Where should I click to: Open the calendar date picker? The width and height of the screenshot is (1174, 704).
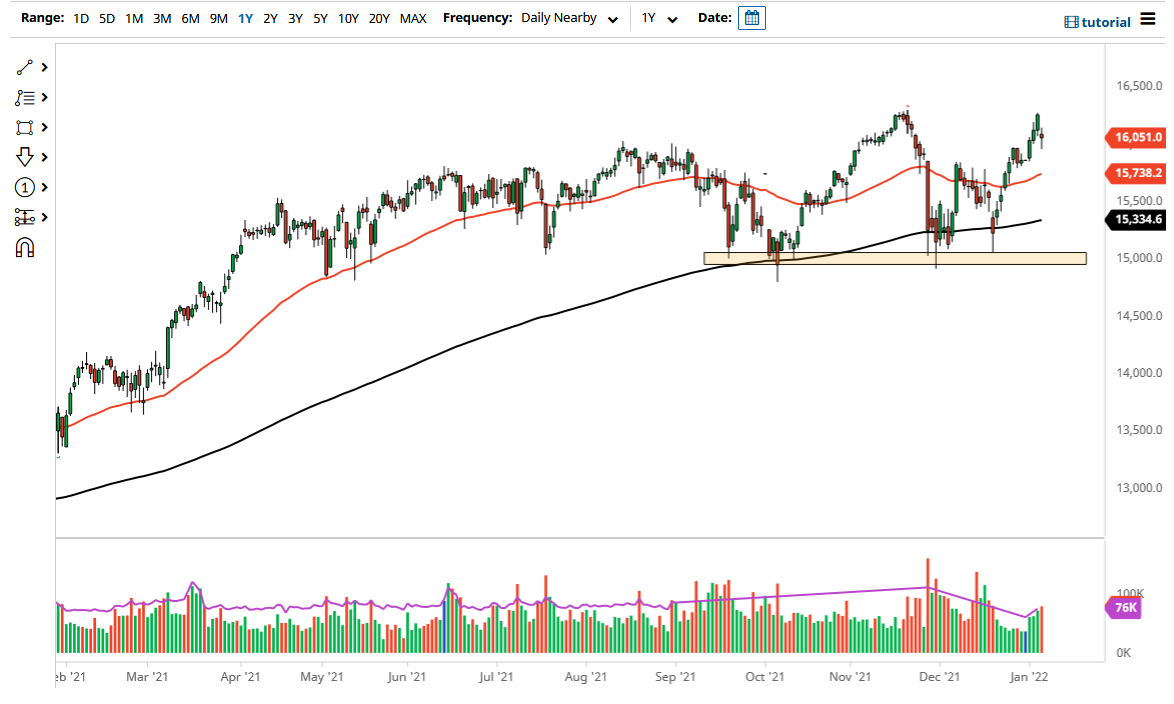(750, 17)
